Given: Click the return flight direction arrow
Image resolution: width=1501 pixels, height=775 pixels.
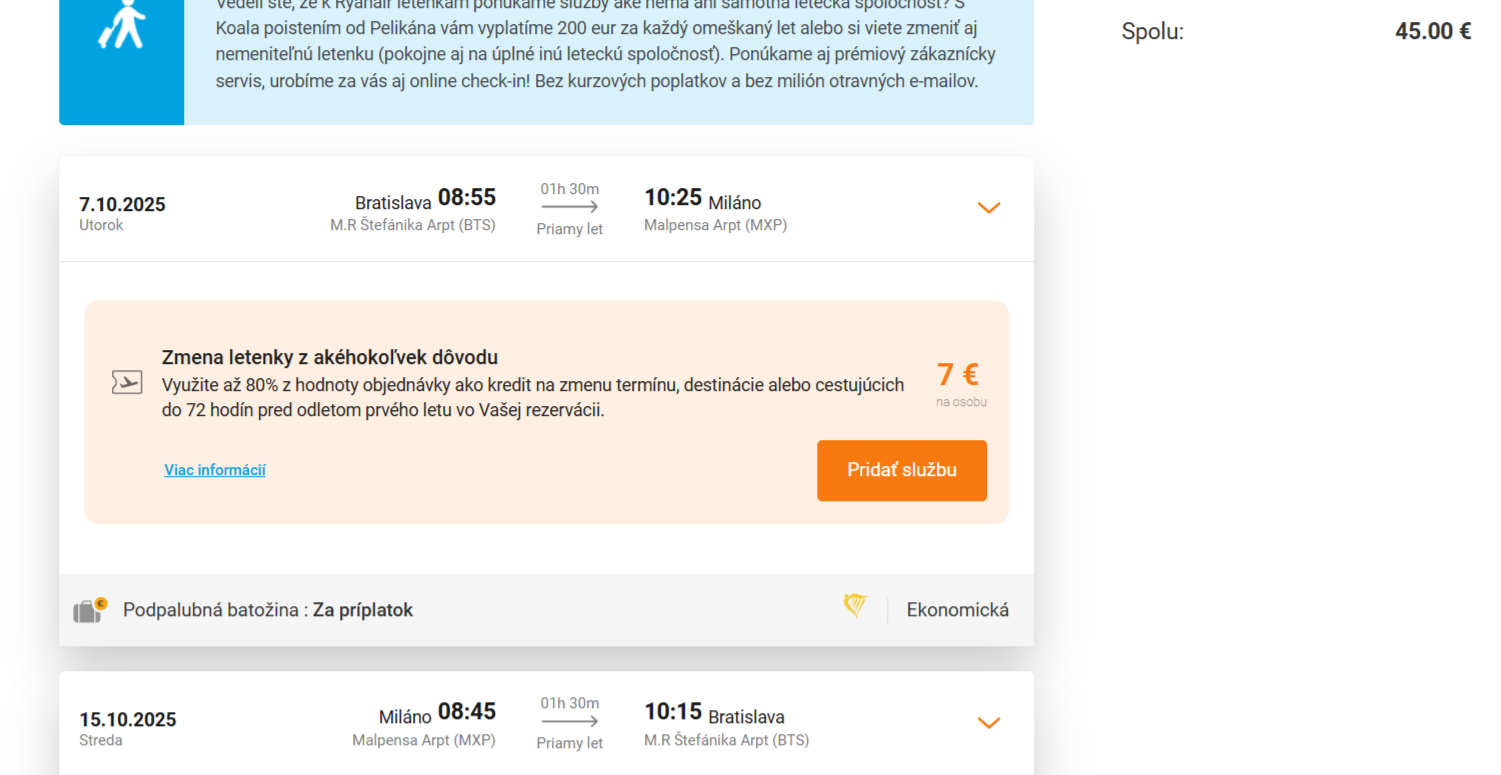Looking at the screenshot, I should tap(570, 721).
